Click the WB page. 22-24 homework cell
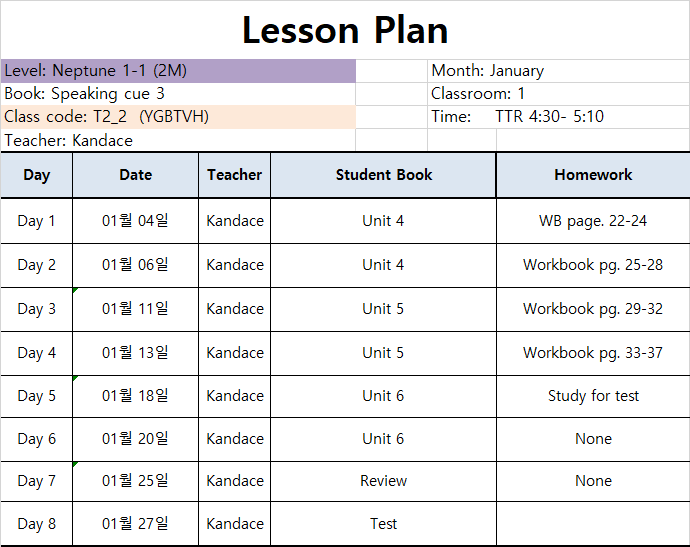 point(593,221)
